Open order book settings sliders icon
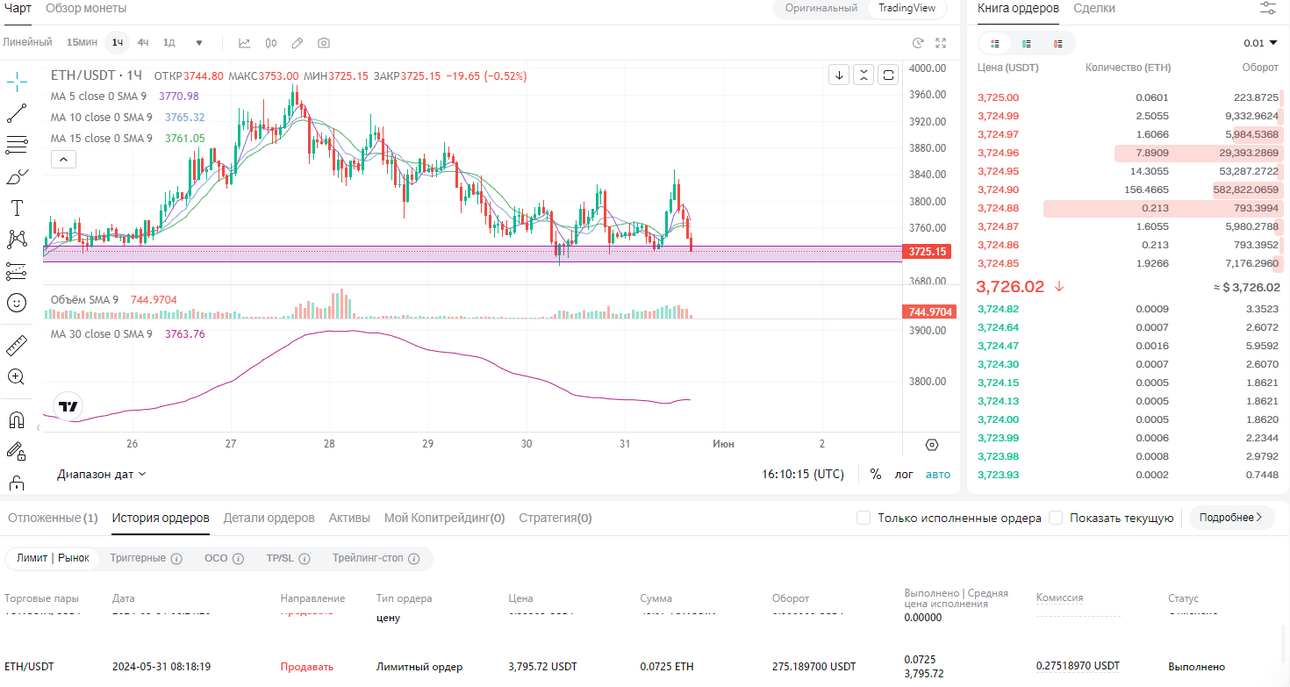1290x687 pixels. [1268, 8]
